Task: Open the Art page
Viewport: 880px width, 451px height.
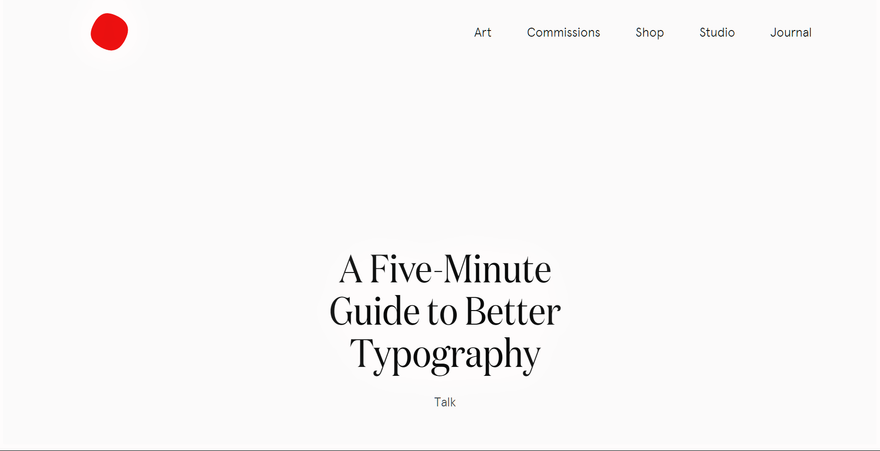Action: pos(483,33)
